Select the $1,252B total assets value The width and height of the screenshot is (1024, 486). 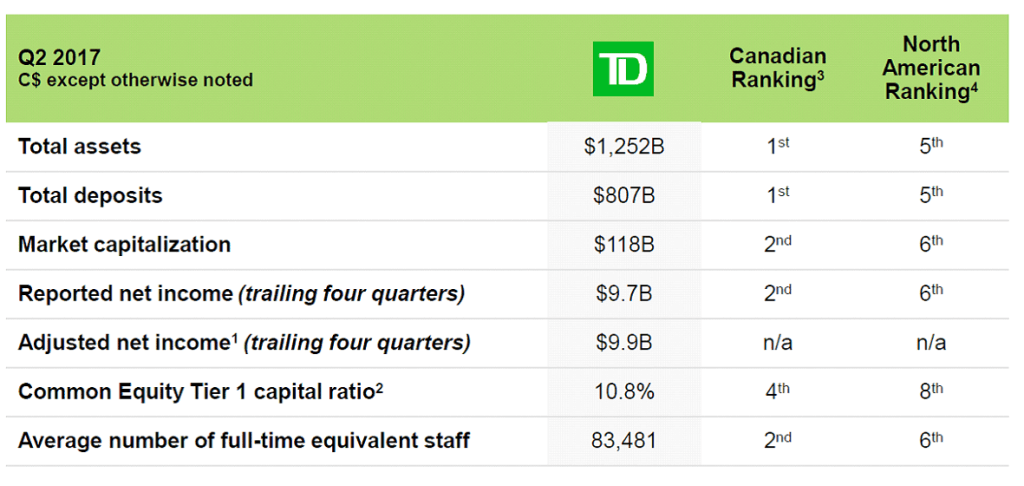pyautogui.click(x=624, y=147)
